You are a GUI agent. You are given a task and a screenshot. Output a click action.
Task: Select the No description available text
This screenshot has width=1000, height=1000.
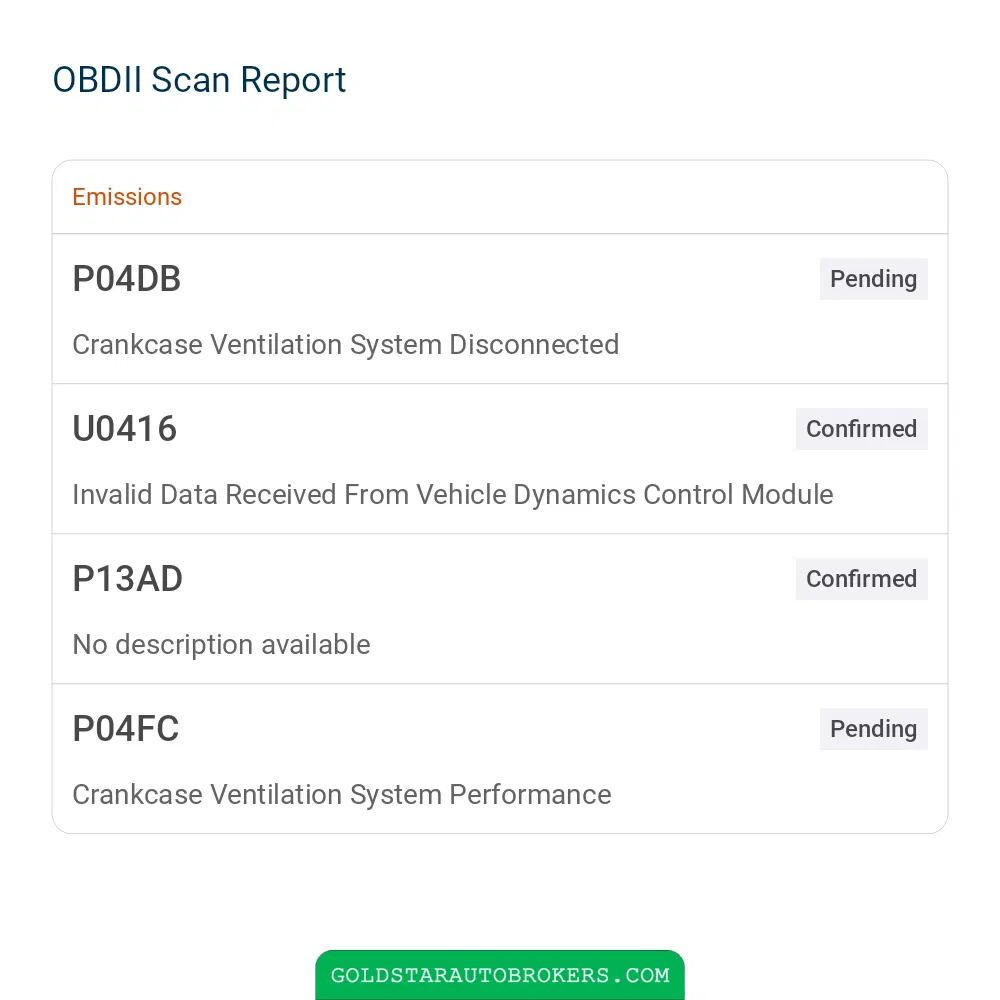click(221, 644)
